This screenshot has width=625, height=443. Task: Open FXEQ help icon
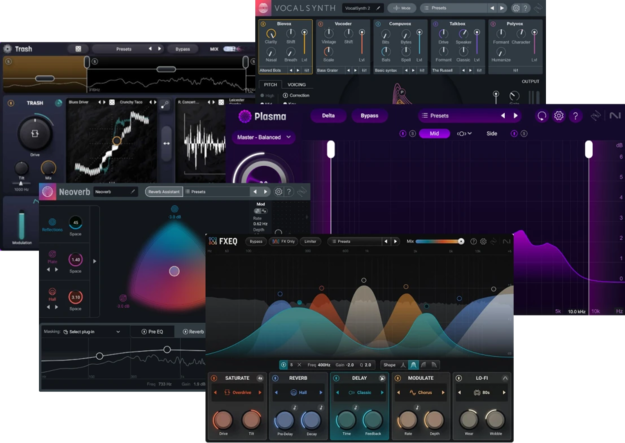[x=473, y=241]
